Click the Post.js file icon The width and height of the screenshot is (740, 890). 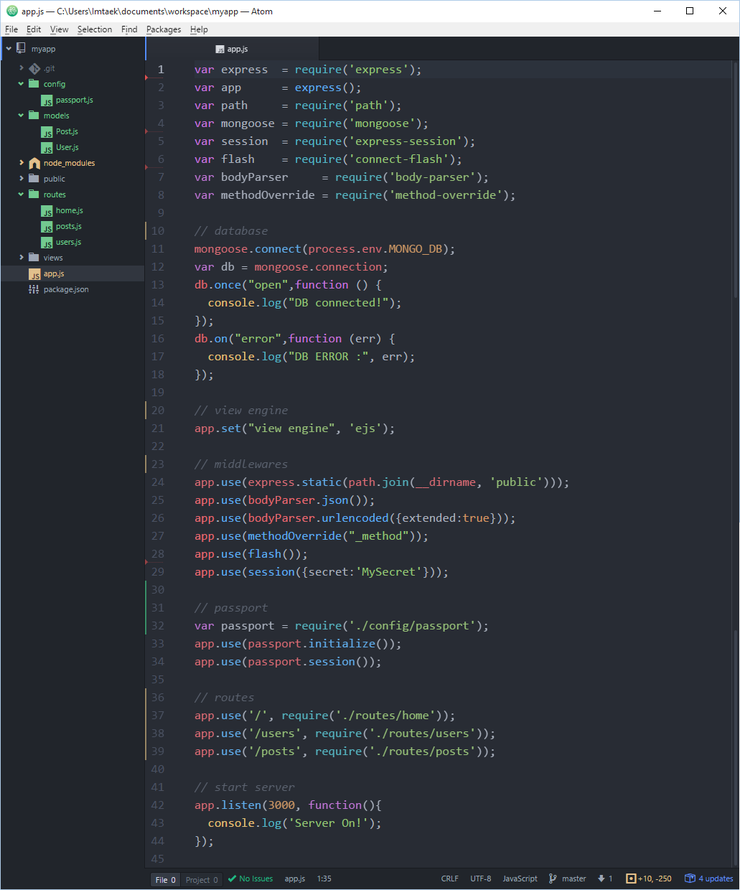pyautogui.click(x=47, y=131)
